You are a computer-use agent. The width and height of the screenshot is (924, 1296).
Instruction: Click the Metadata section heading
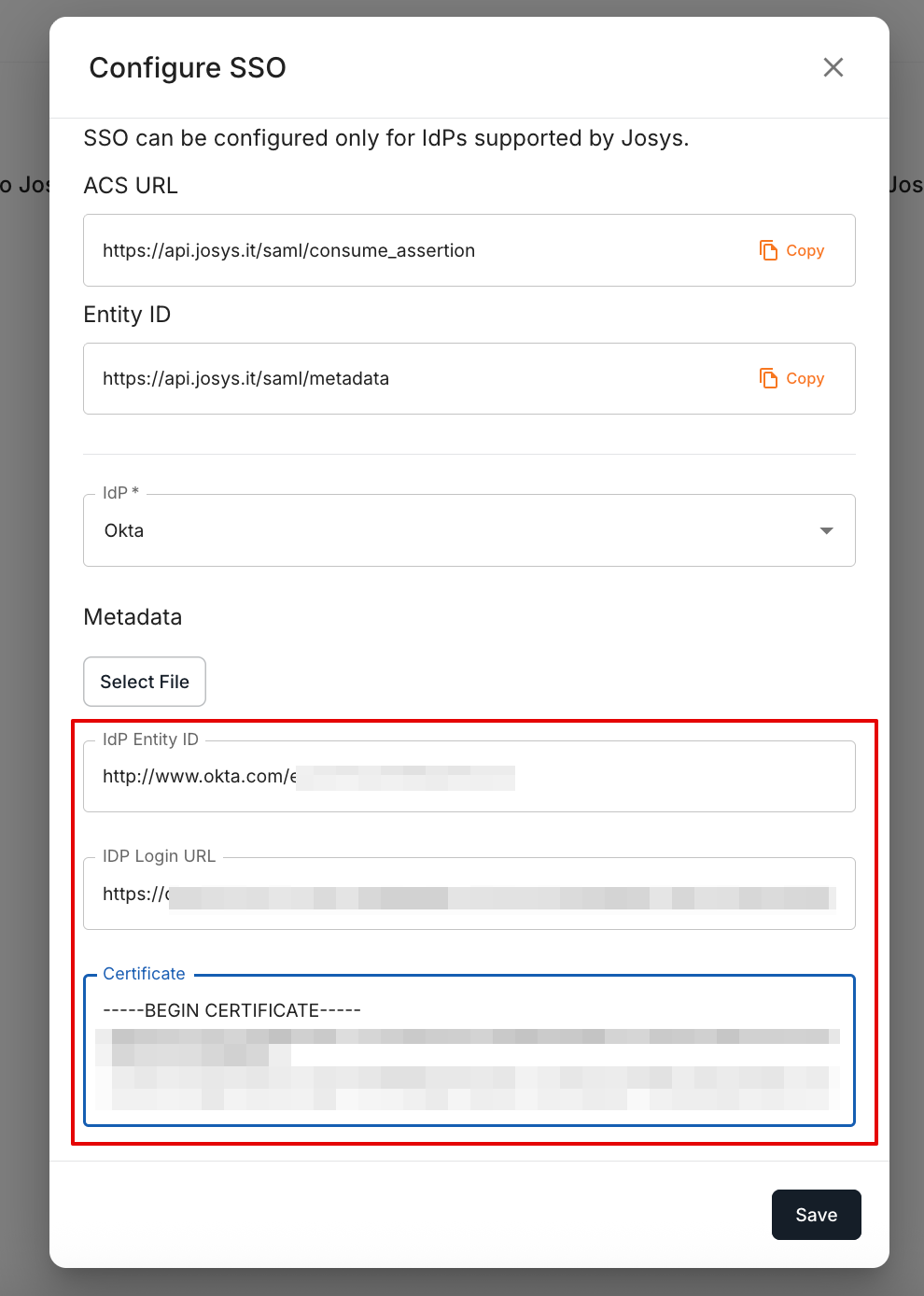133,617
